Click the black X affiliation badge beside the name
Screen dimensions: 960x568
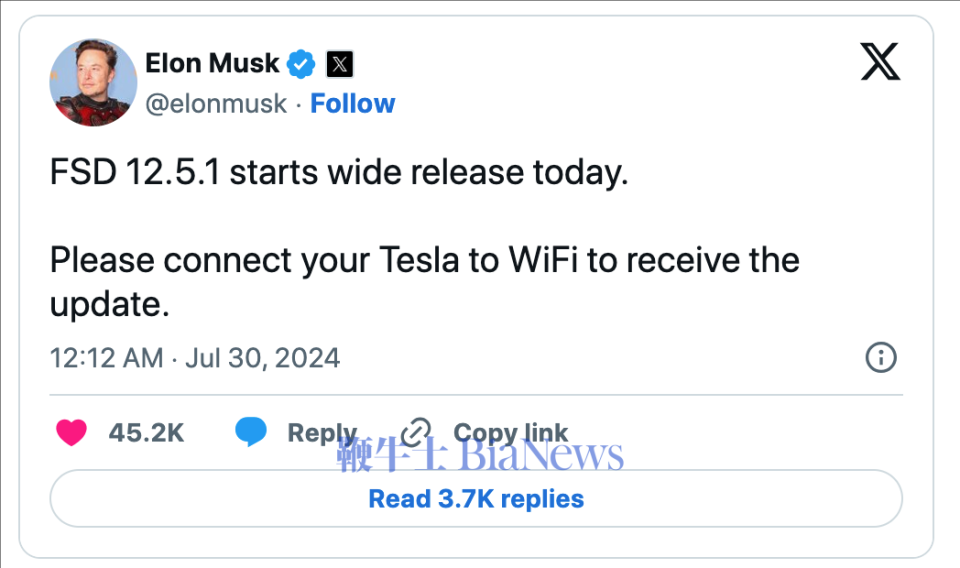point(340,65)
